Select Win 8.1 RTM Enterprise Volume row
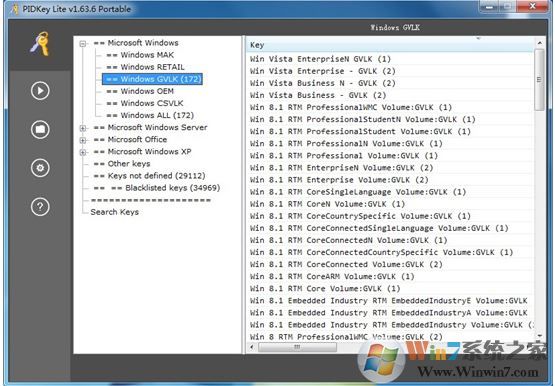Image resolution: width=555 pixels, height=386 pixels. [389, 180]
